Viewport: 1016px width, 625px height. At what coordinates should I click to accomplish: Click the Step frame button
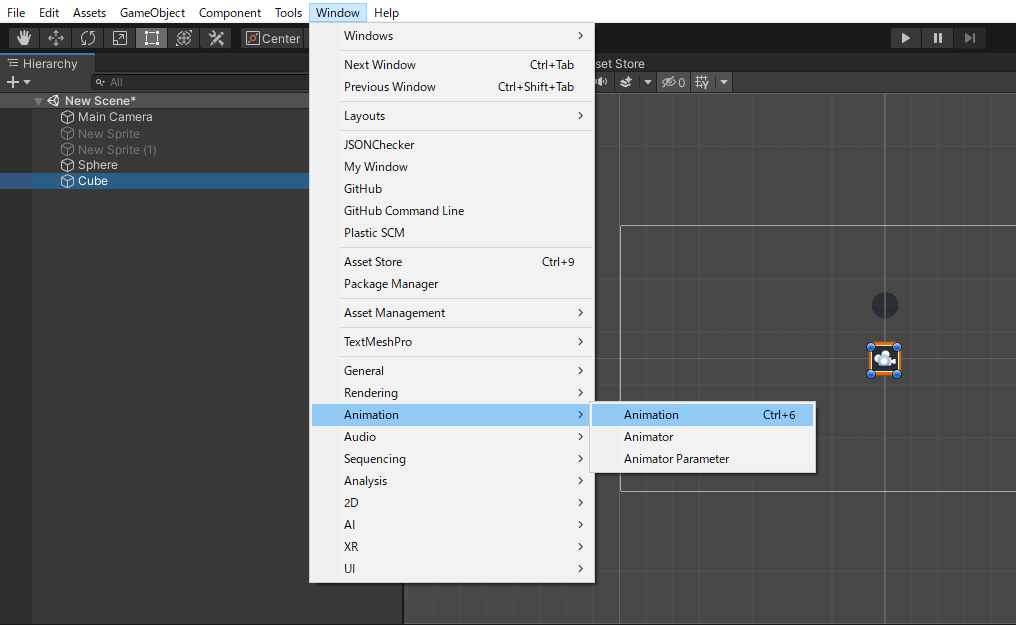(x=969, y=38)
